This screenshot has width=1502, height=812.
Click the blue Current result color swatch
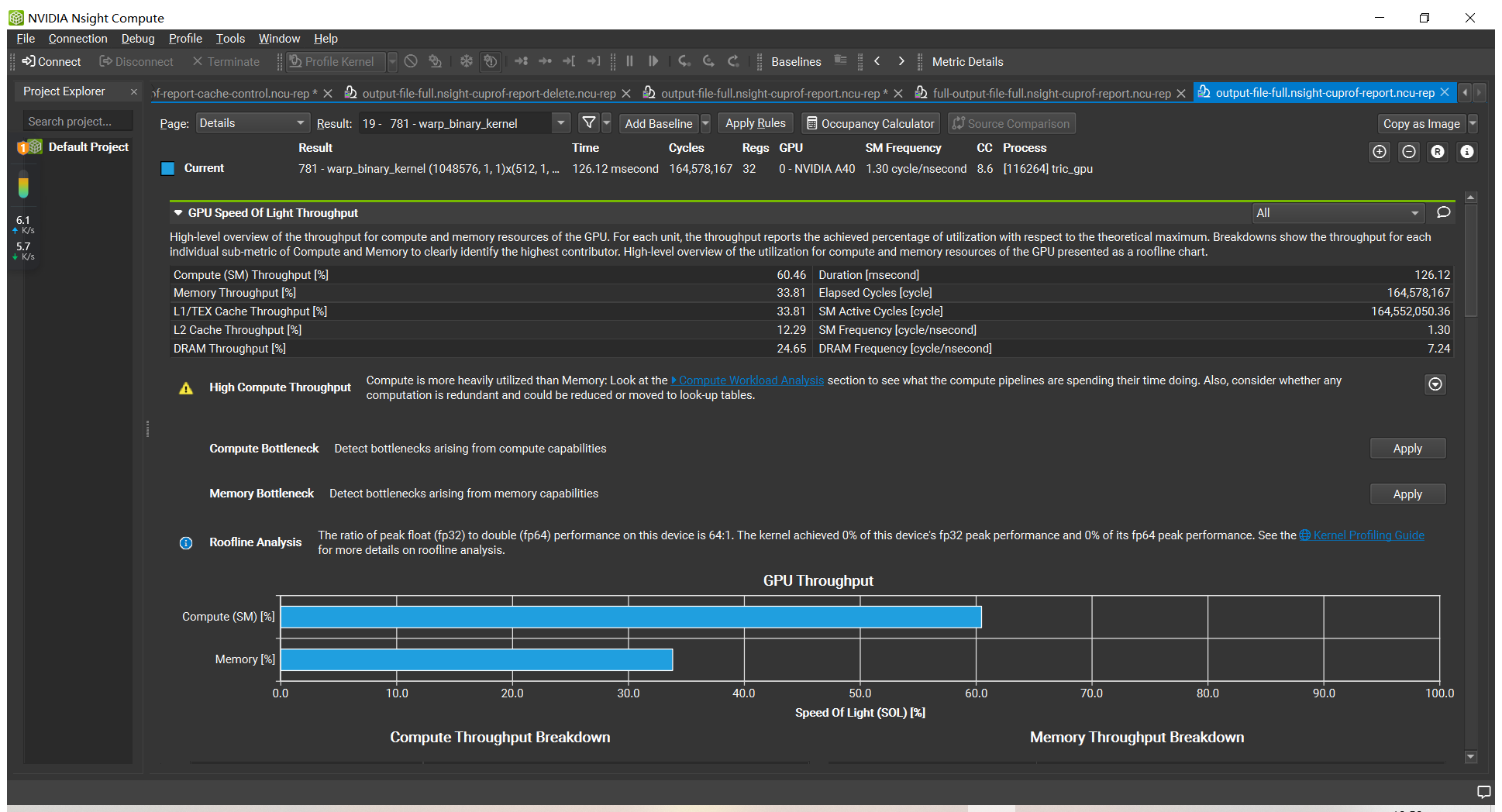tap(167, 168)
